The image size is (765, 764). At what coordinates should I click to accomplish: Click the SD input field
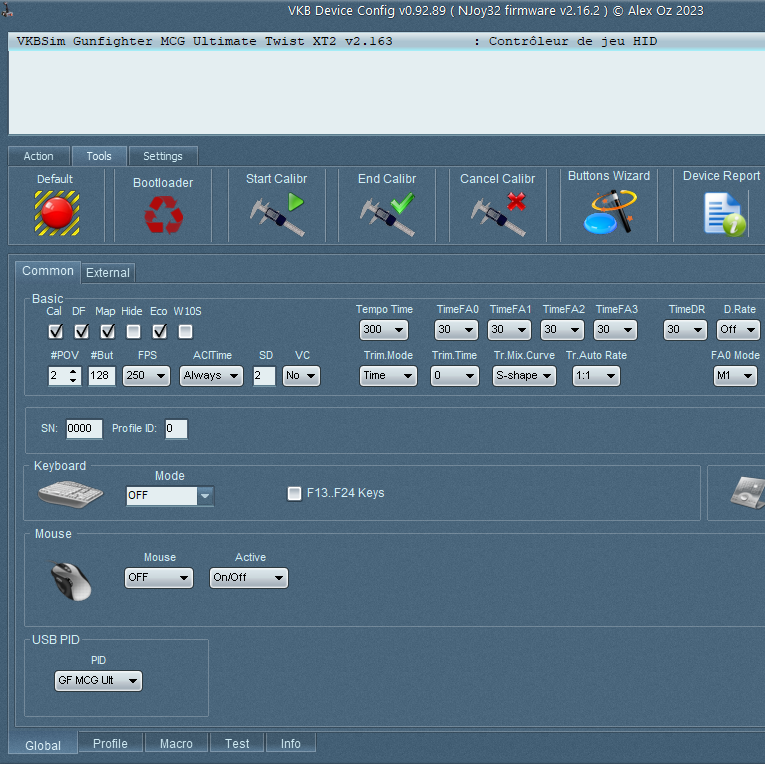[x=264, y=376]
